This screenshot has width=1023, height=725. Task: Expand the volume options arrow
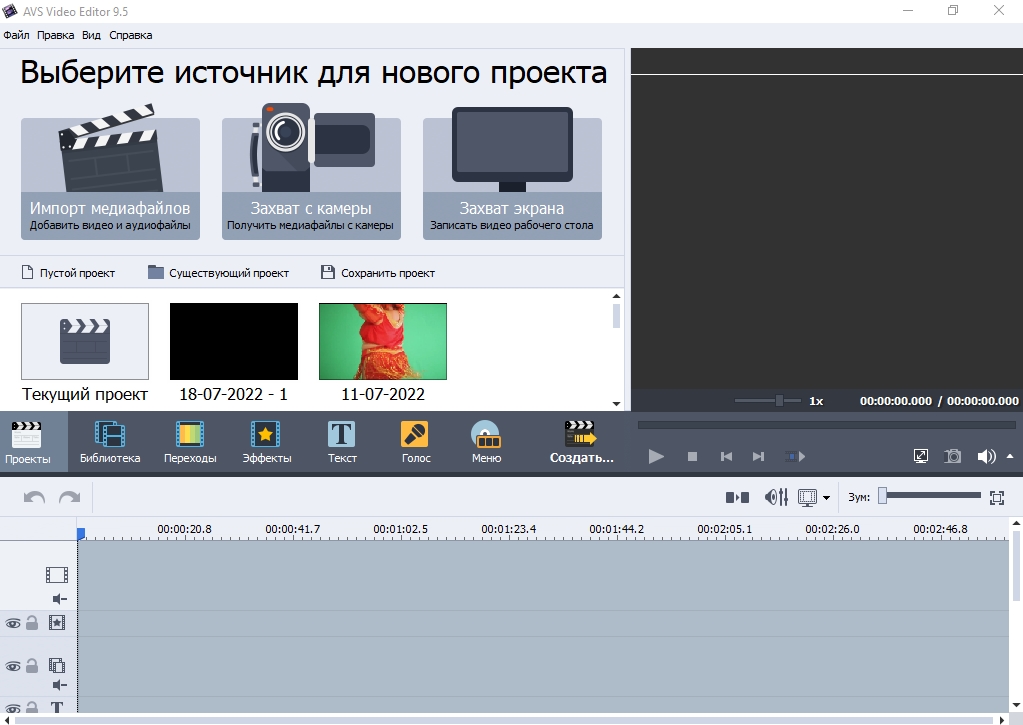coord(1010,456)
